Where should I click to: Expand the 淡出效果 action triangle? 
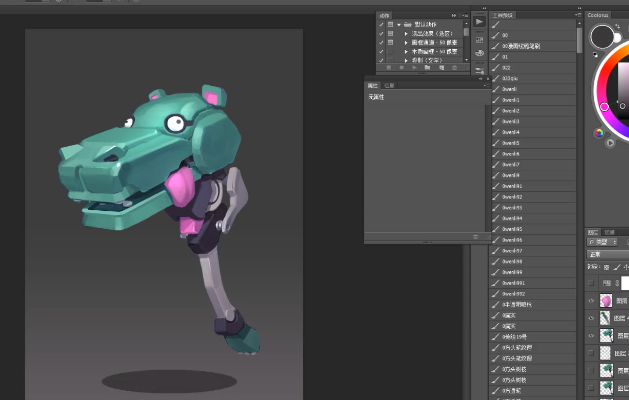click(x=406, y=34)
